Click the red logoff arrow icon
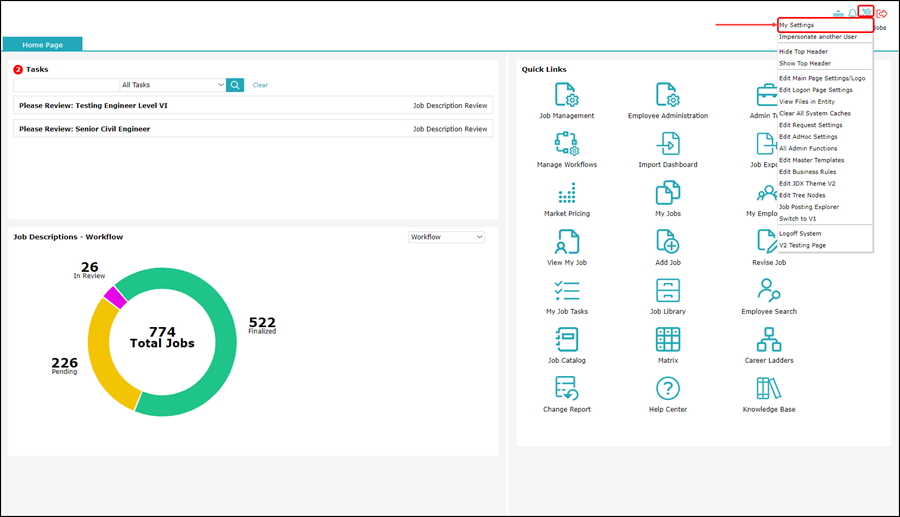The image size is (900, 517). point(882,13)
